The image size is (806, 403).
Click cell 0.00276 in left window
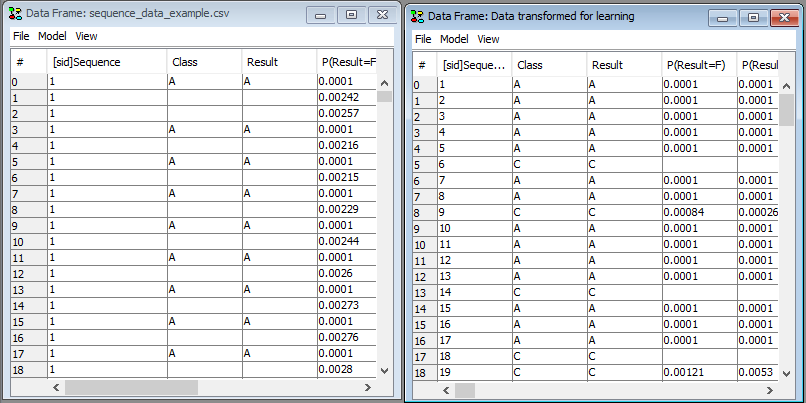346,338
